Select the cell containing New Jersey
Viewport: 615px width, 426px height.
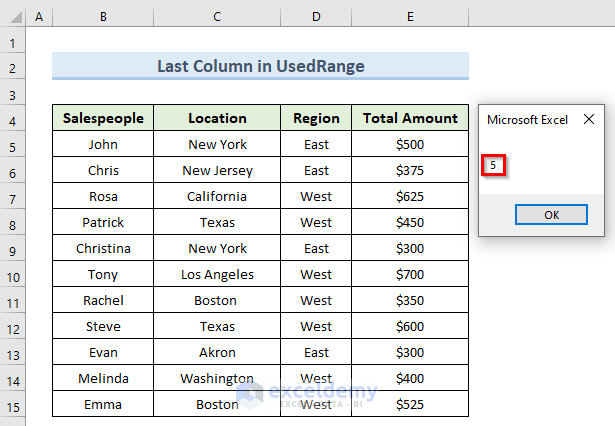click(x=217, y=171)
